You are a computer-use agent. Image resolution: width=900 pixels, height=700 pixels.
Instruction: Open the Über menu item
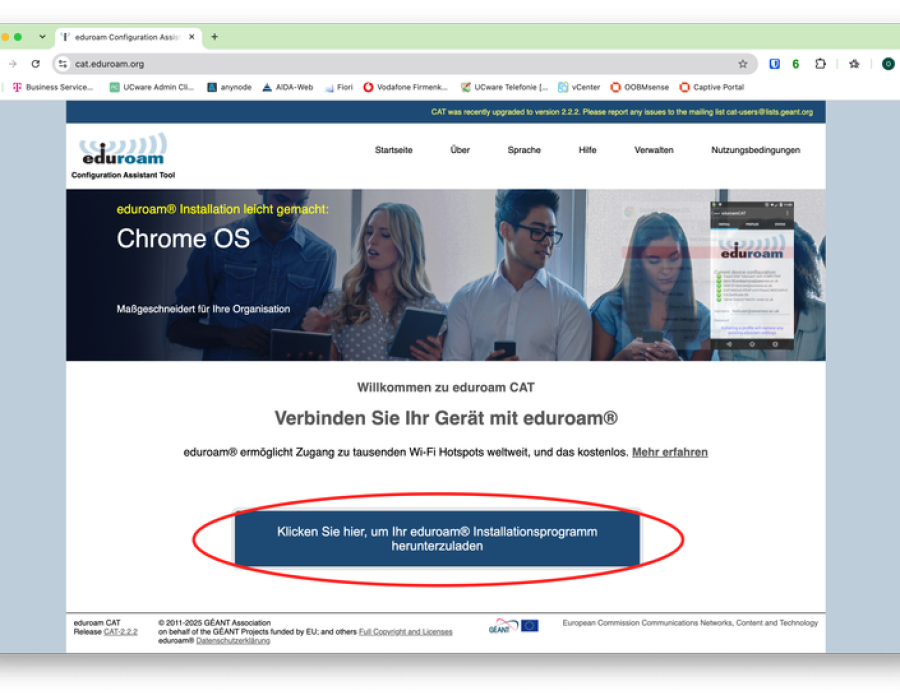click(460, 150)
